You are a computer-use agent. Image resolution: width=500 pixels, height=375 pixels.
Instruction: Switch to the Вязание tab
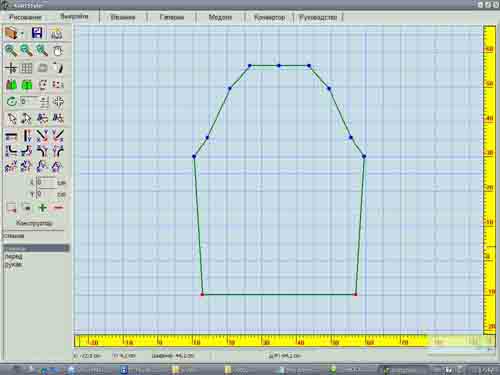(x=123, y=17)
